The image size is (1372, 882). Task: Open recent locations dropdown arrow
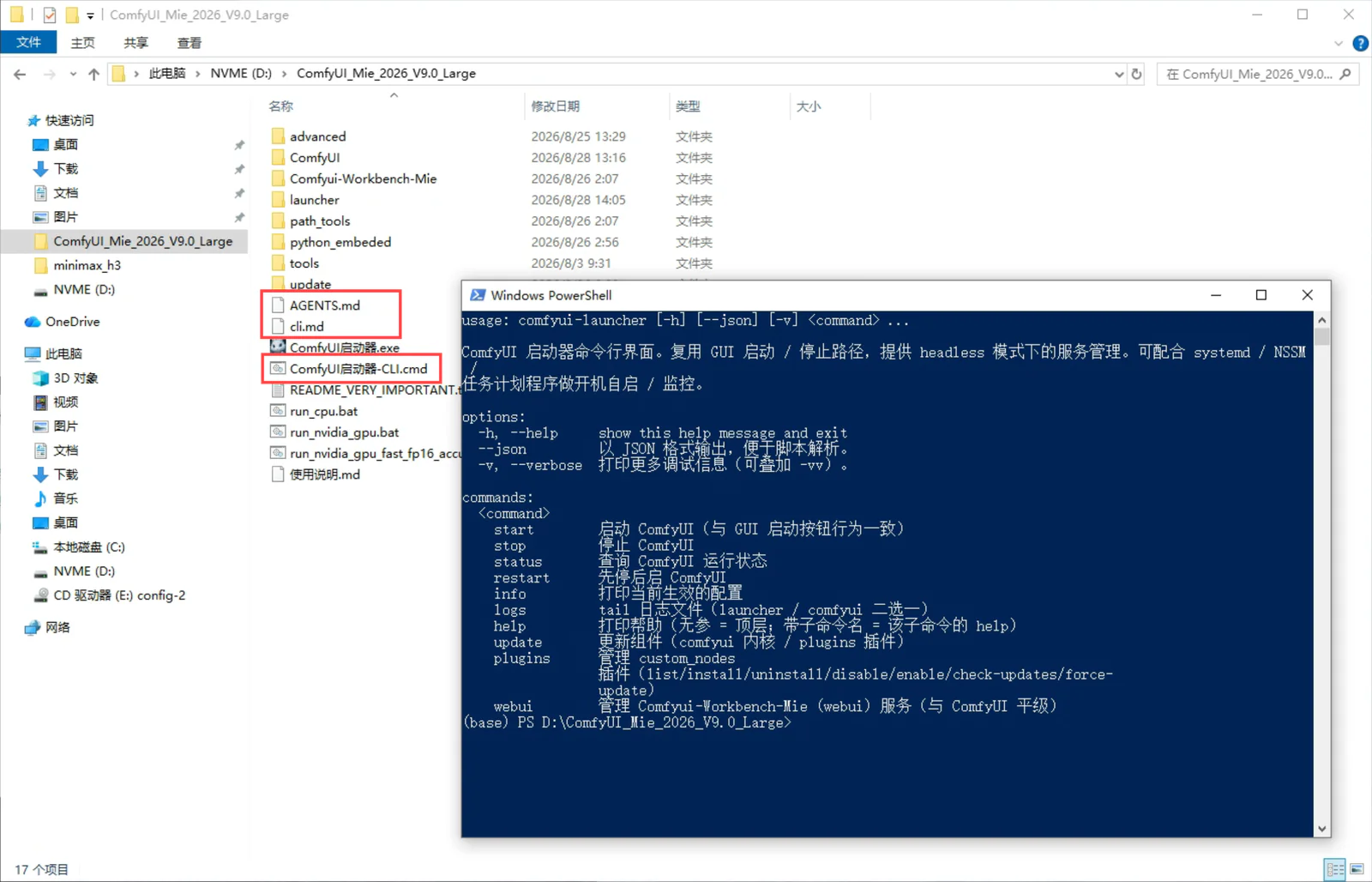click(x=73, y=74)
